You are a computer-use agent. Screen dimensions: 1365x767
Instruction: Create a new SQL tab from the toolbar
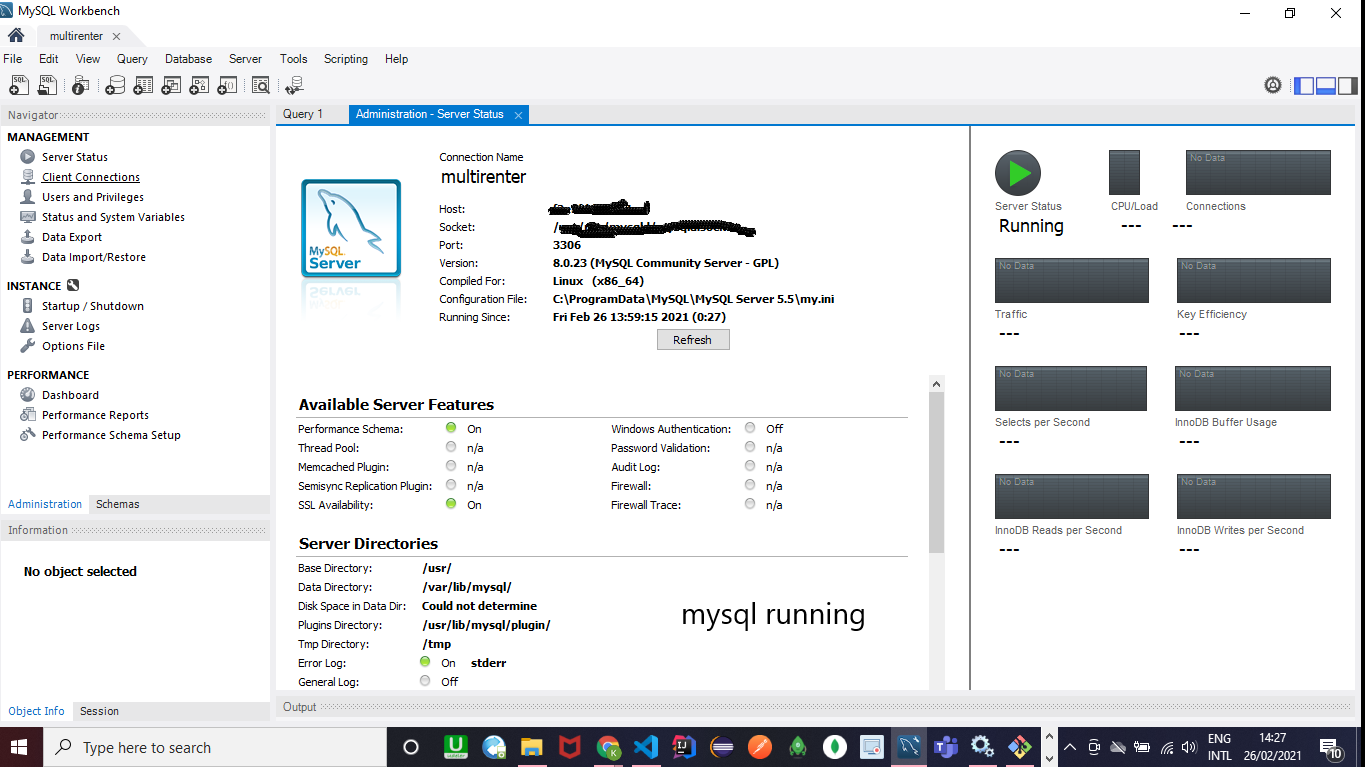19,85
